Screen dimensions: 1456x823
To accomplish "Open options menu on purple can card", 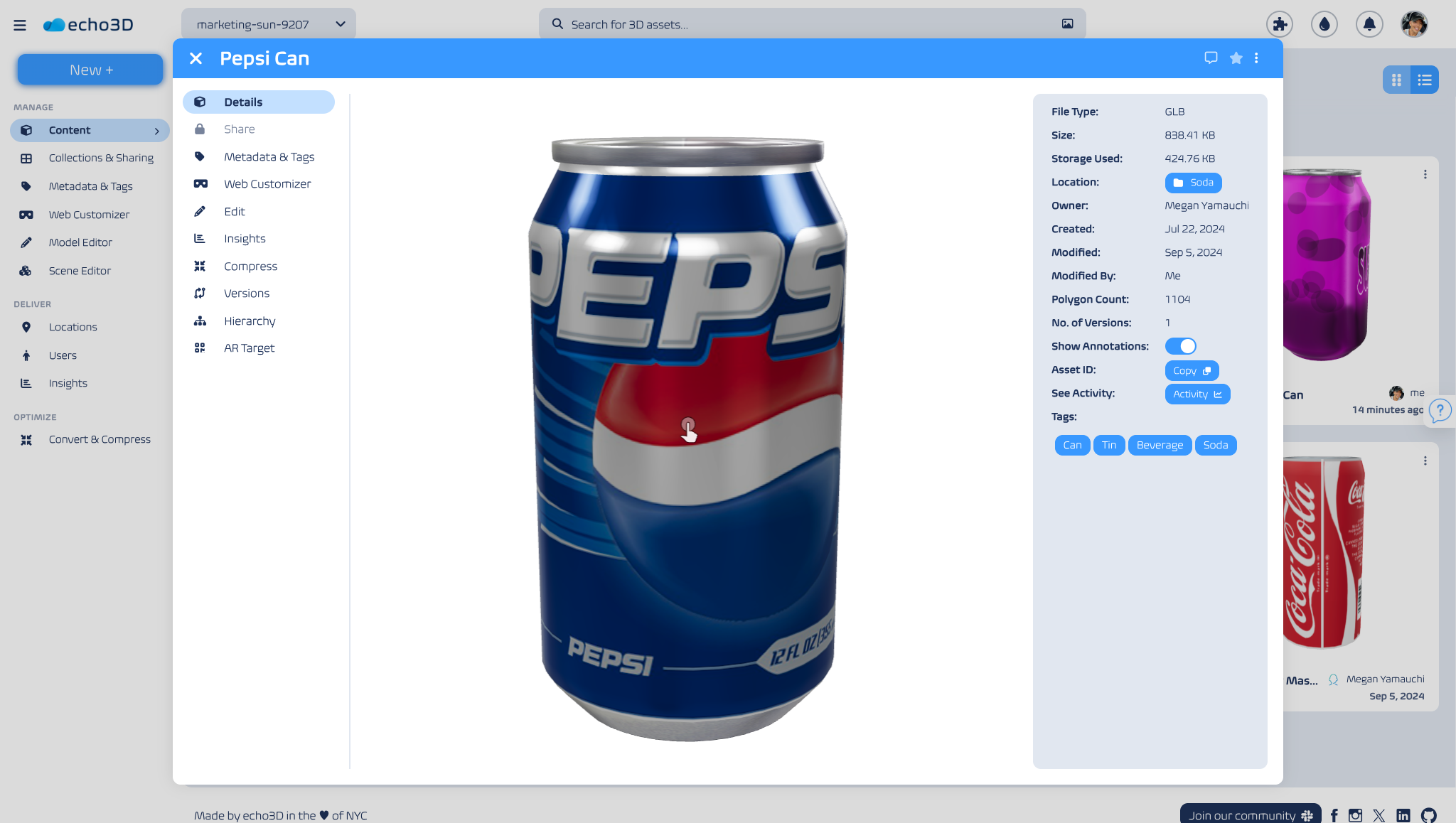I will (1425, 174).
